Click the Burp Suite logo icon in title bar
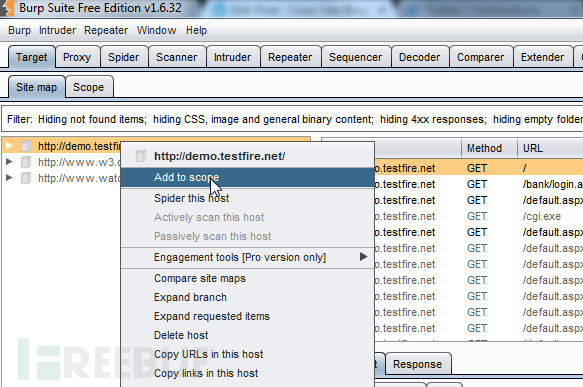 pos(7,7)
